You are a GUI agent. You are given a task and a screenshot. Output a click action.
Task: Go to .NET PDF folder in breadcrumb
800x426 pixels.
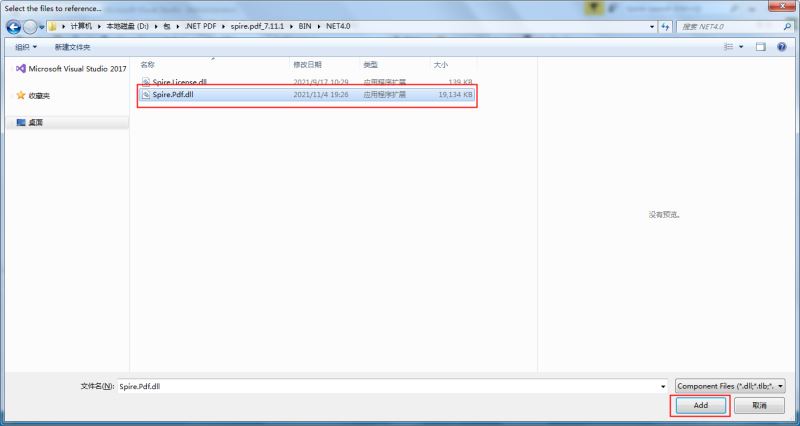(x=201, y=26)
